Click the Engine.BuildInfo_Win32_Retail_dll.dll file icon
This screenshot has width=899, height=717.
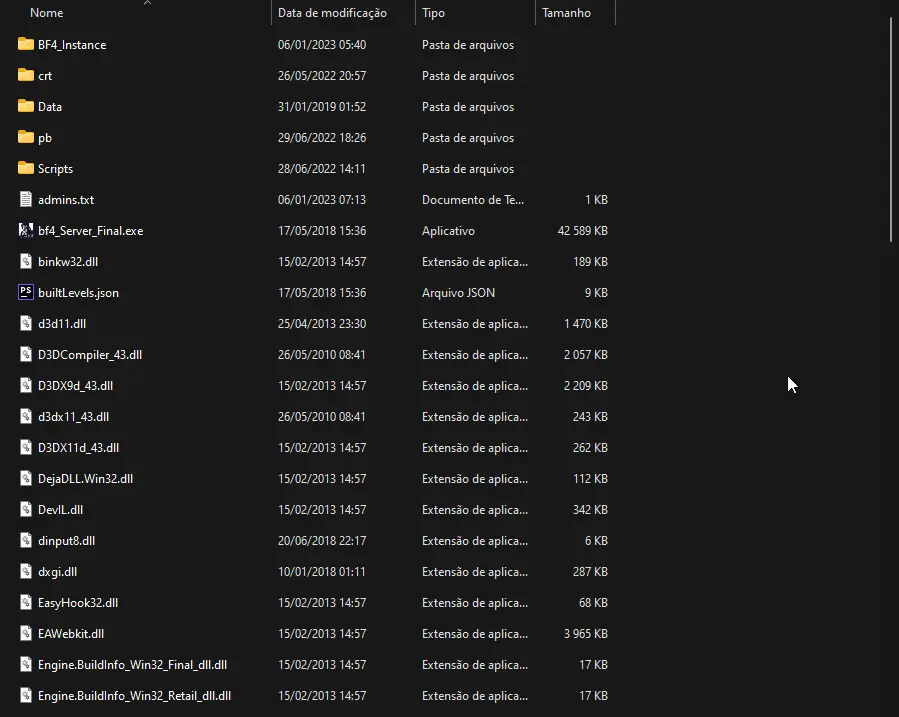pyautogui.click(x=26, y=695)
